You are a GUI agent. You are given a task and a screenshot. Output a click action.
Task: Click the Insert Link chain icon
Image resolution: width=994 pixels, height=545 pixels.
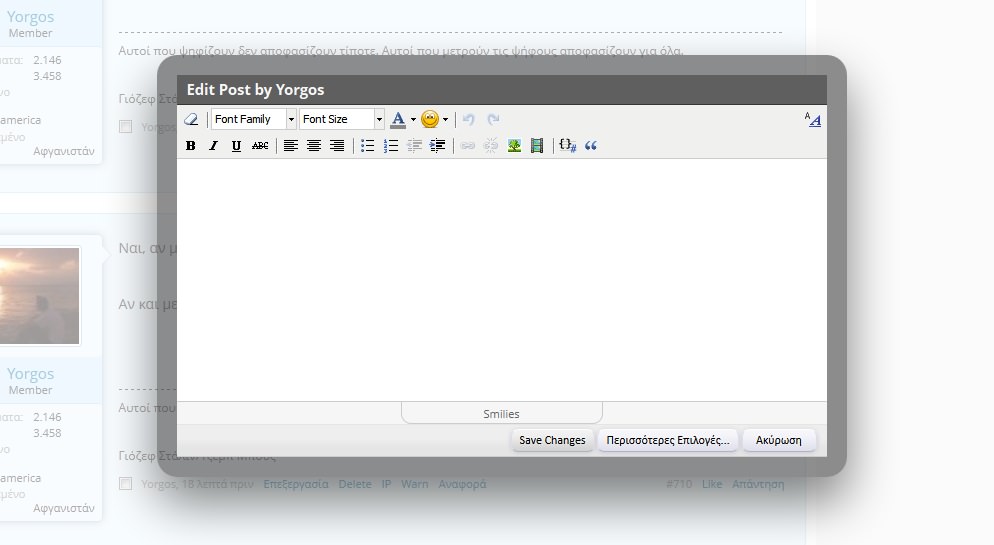[468, 146]
